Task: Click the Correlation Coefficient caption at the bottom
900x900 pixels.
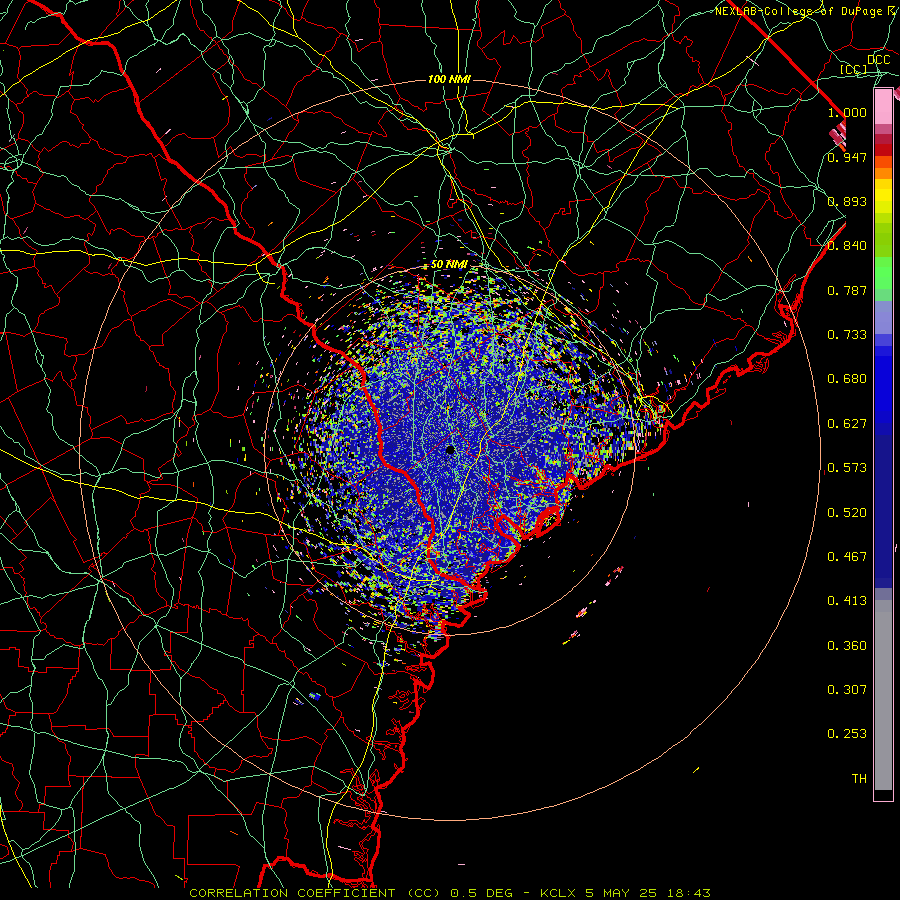Action: 450,893
